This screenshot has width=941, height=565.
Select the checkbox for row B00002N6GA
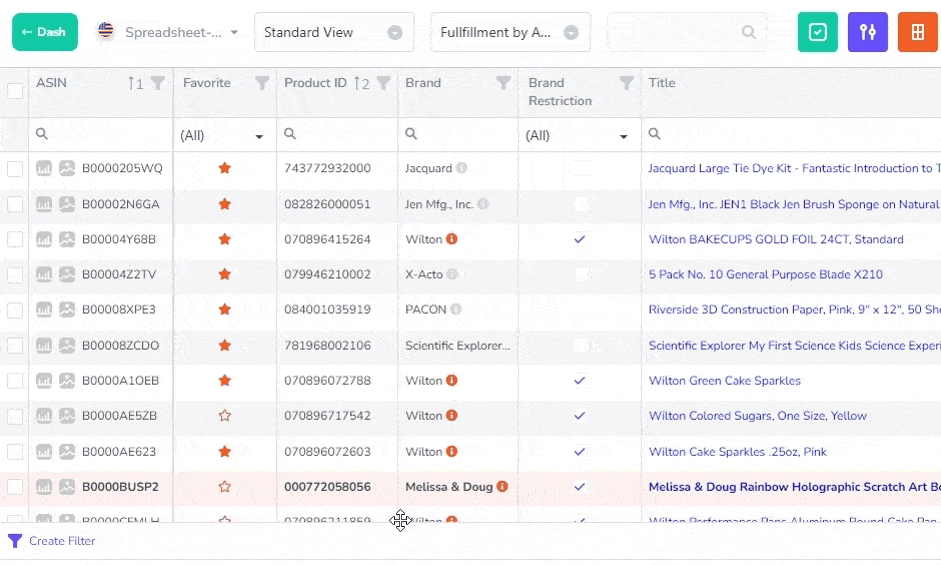pyautogui.click(x=15, y=204)
